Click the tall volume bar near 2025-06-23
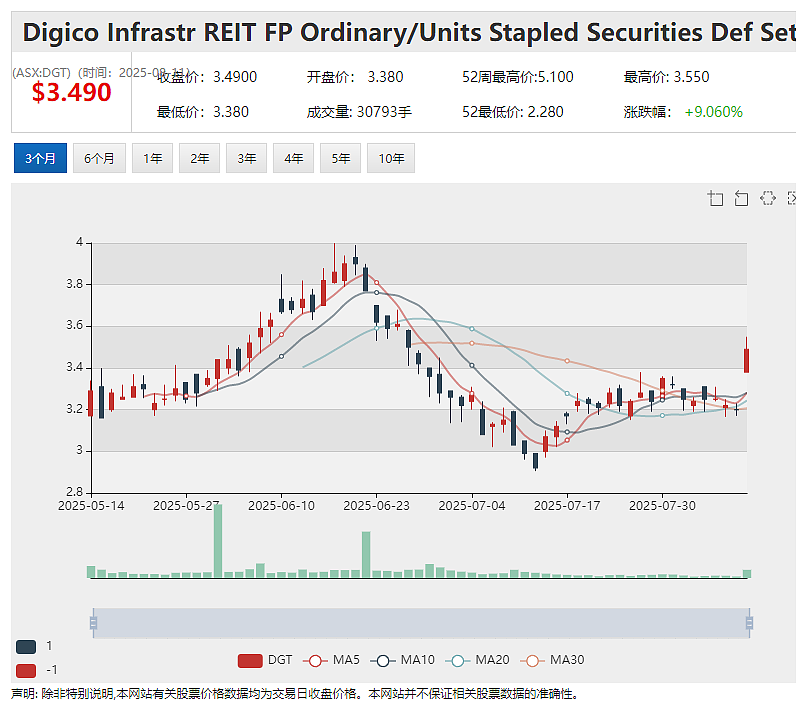This screenshot has width=811, height=712. [x=366, y=554]
